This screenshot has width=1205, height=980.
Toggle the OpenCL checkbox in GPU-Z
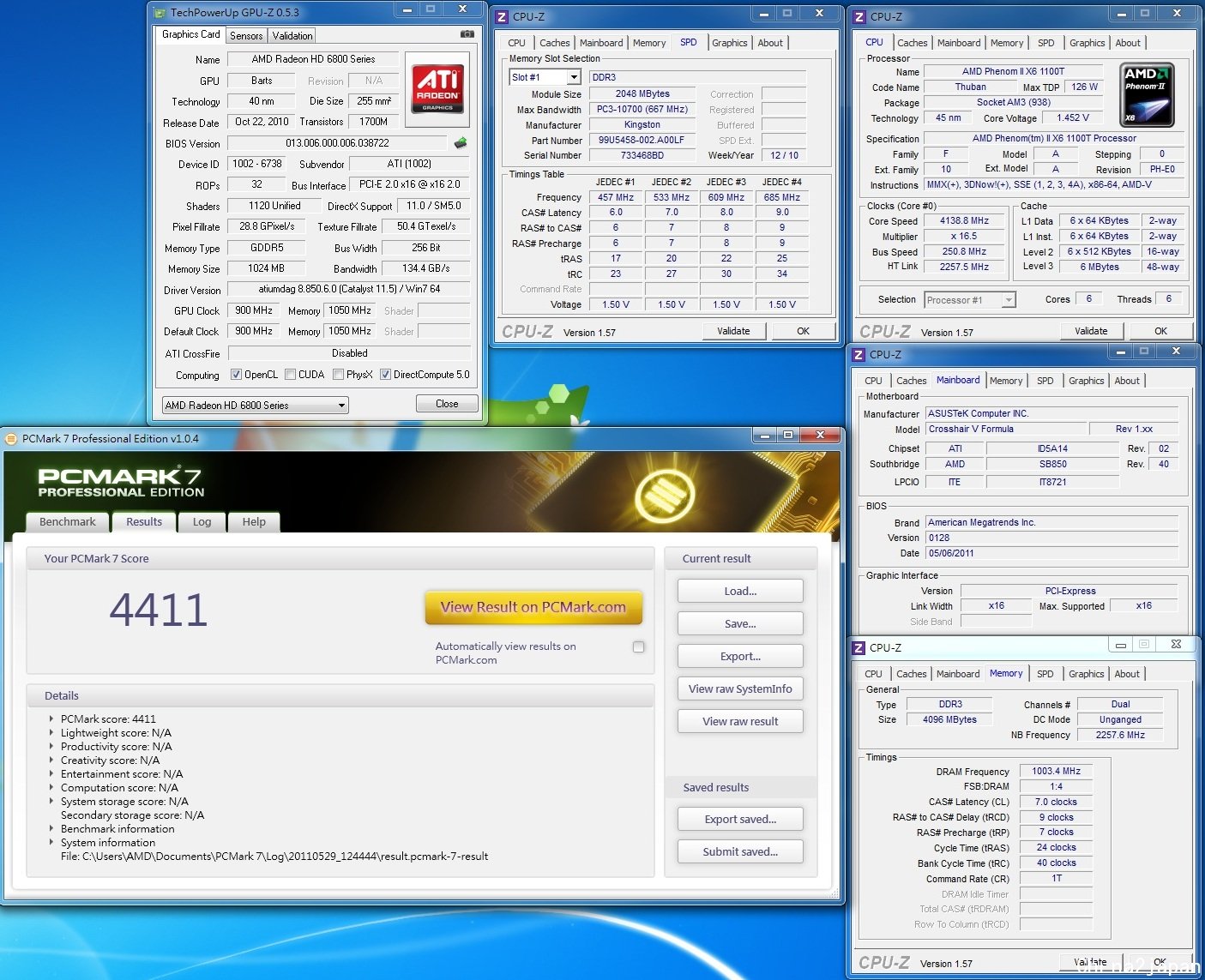click(x=237, y=375)
